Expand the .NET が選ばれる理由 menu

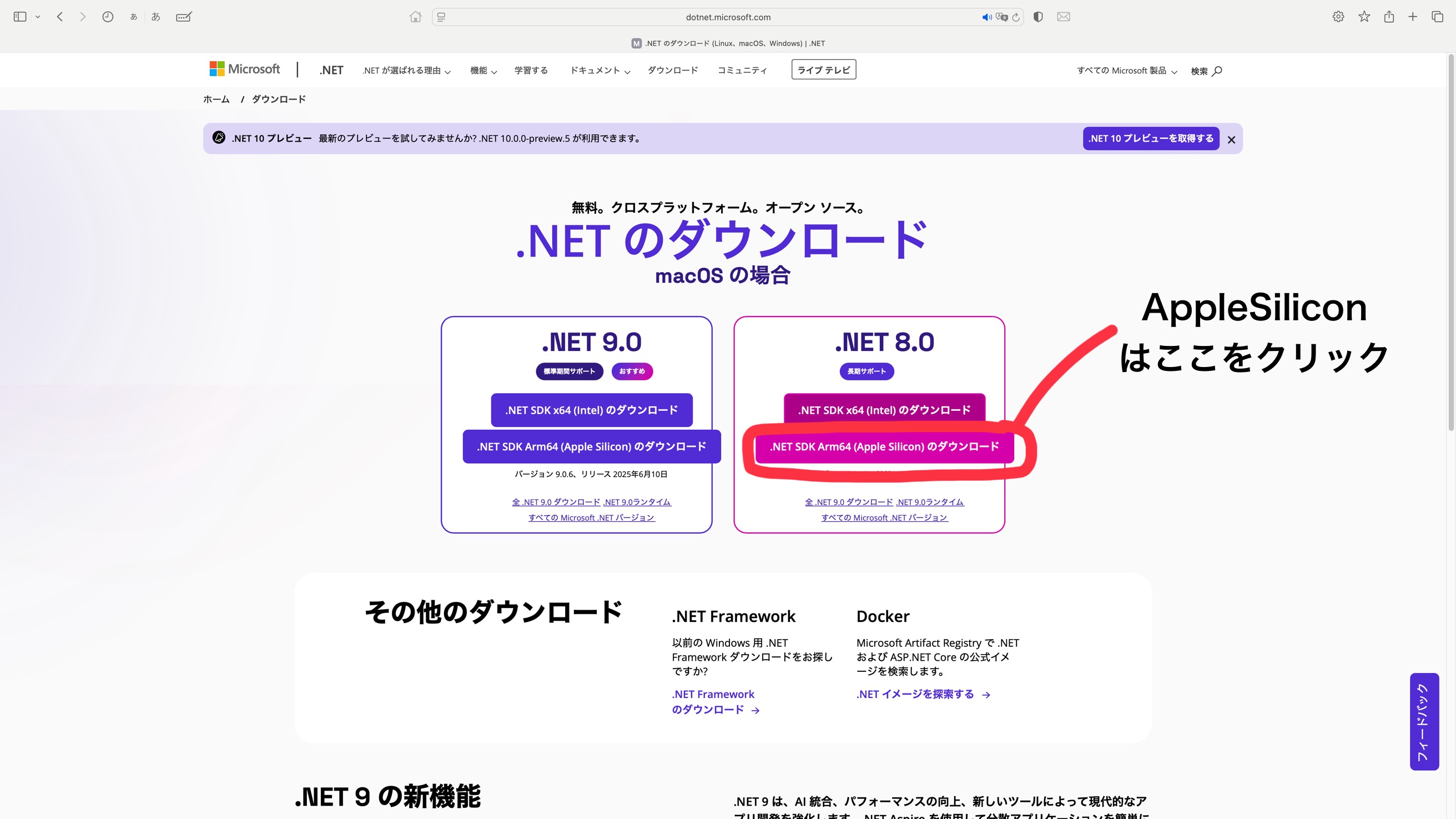coord(406,71)
